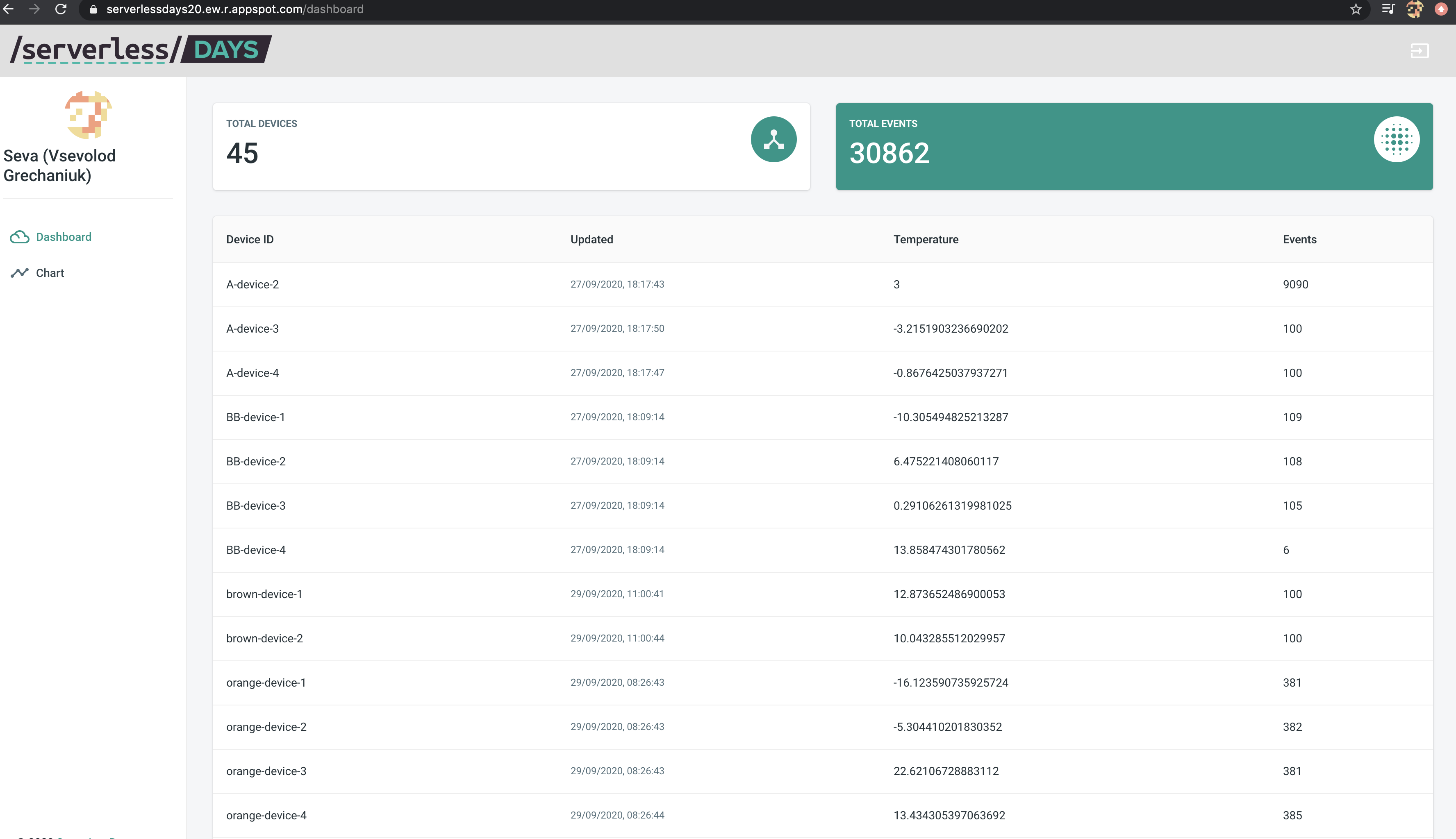Click the user avatar in sidebar

point(88,115)
